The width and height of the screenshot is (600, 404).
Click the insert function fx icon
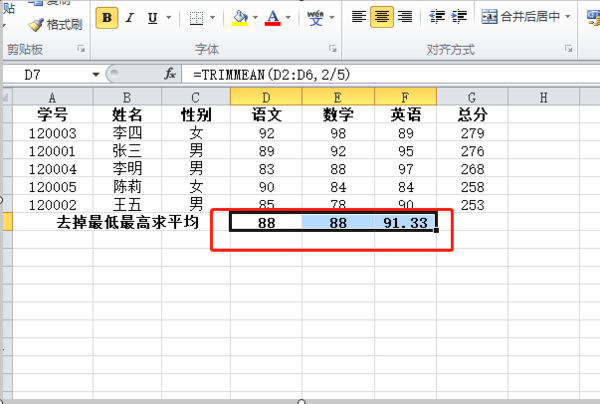pos(170,74)
